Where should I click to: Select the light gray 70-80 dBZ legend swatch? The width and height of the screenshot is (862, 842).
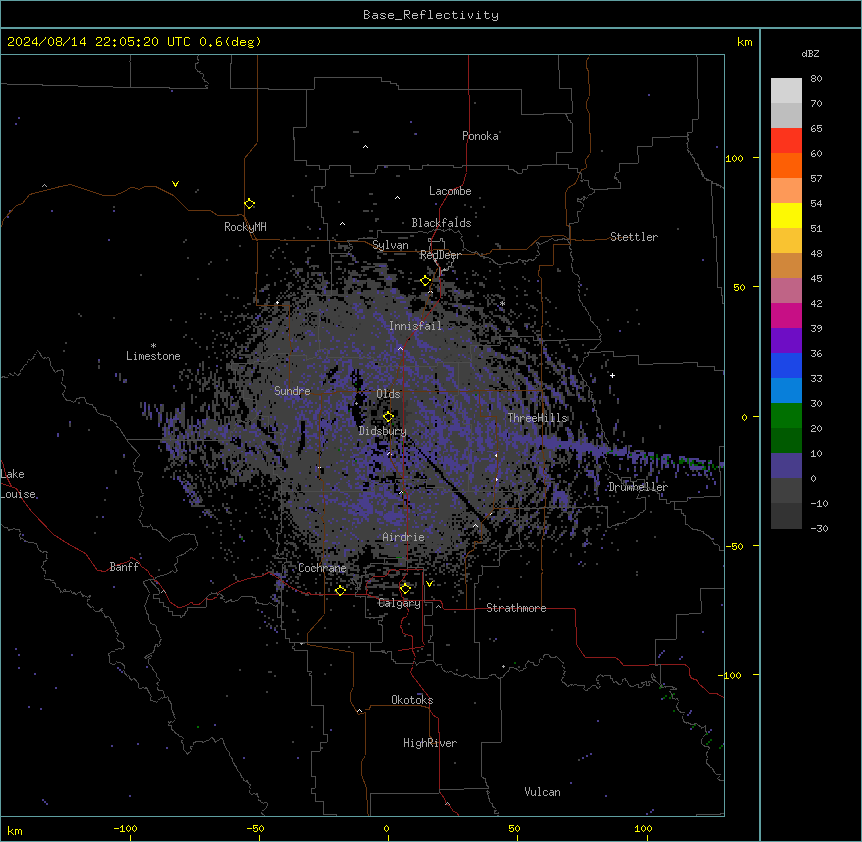[x=786, y=91]
